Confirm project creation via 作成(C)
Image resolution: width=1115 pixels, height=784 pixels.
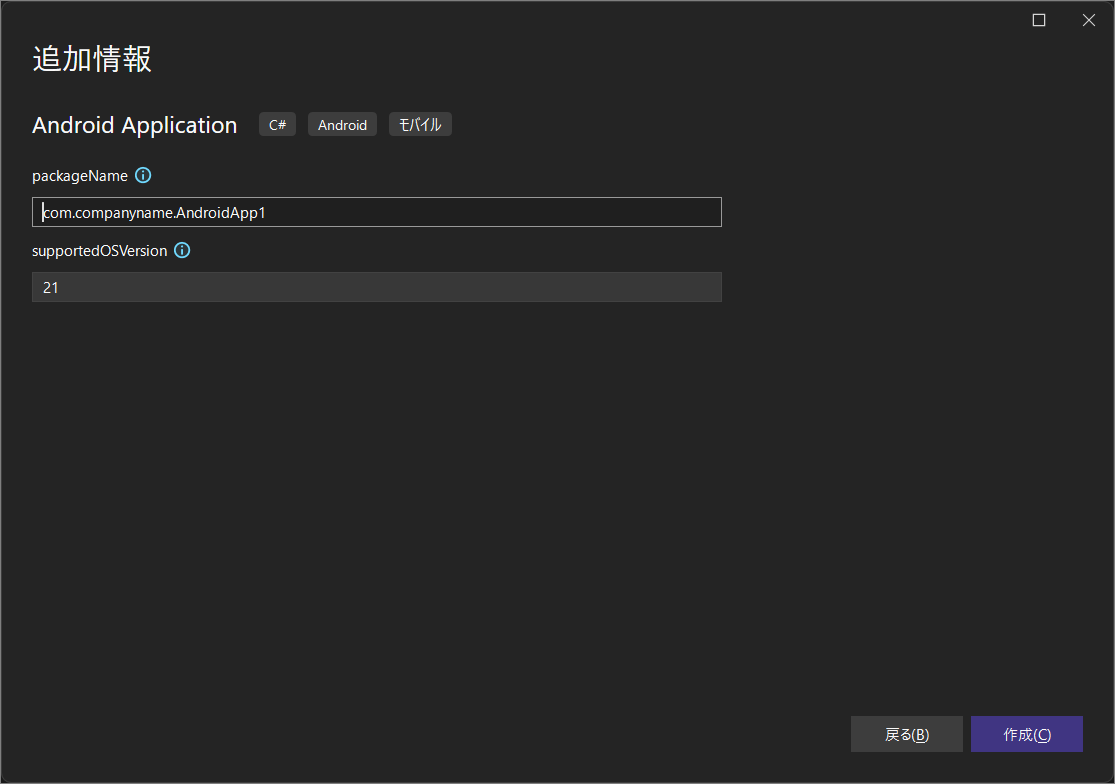tap(1027, 733)
